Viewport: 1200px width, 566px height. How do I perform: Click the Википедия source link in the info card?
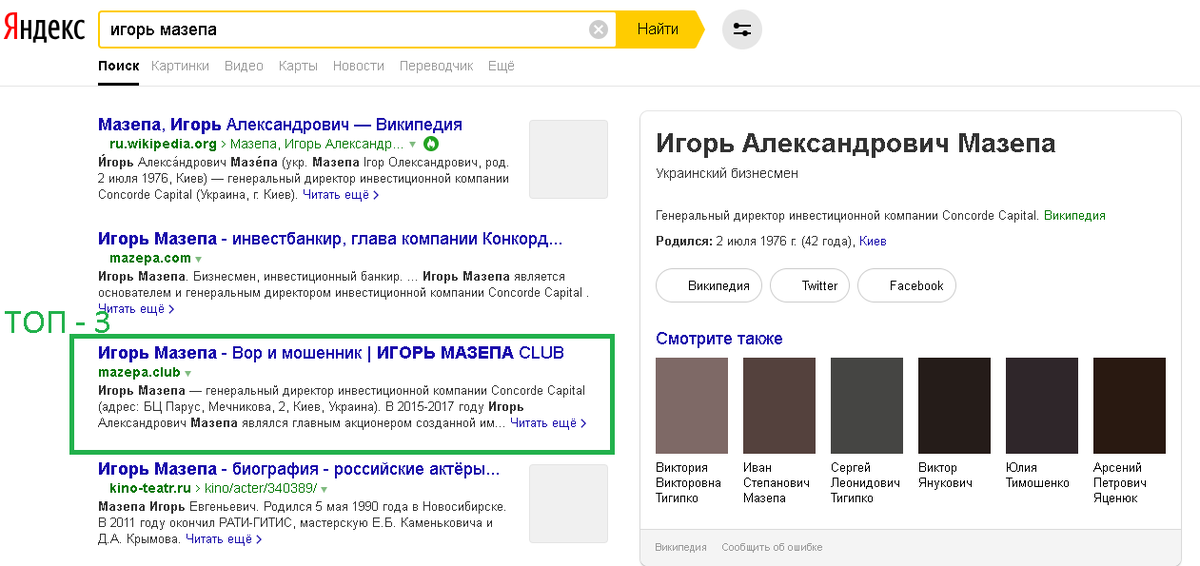pyautogui.click(x=1075, y=215)
